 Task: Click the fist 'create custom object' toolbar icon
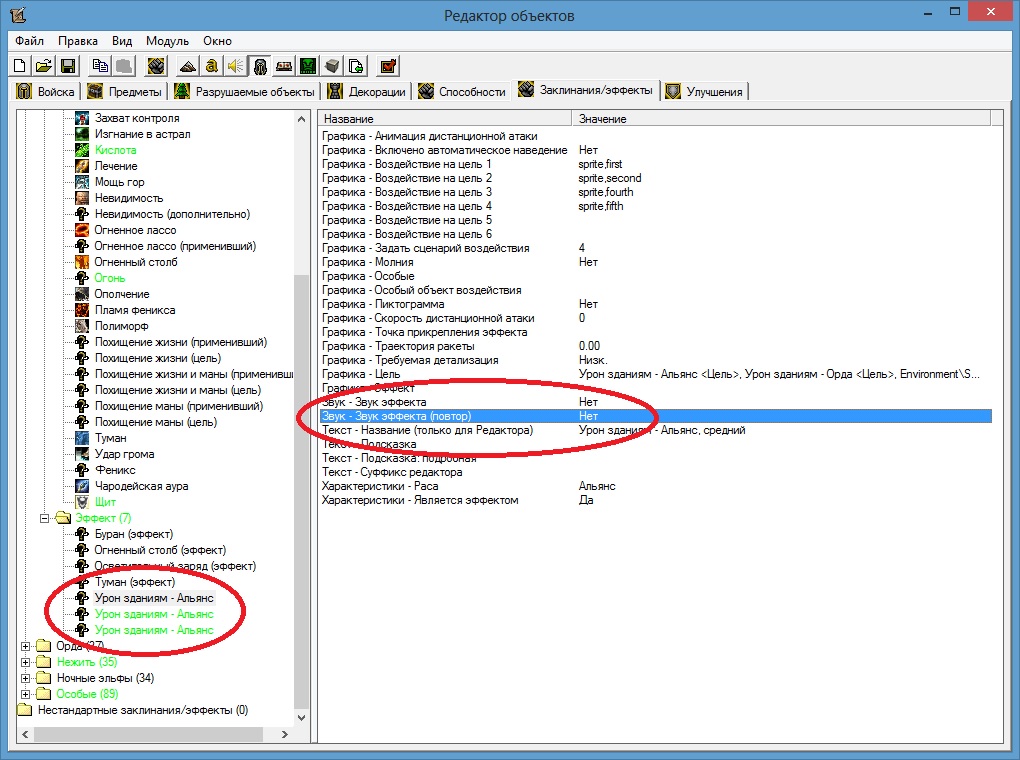[155, 66]
